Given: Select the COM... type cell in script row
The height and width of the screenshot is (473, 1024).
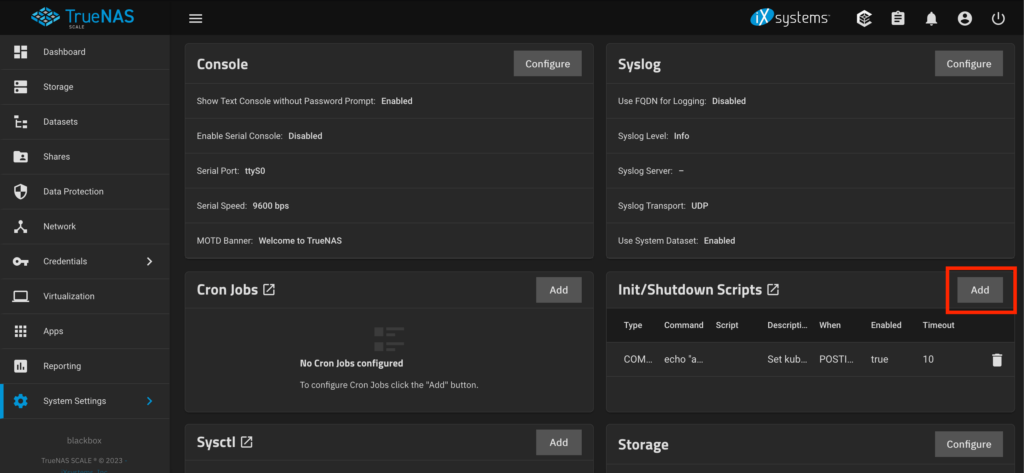Looking at the screenshot, I should (x=637, y=359).
